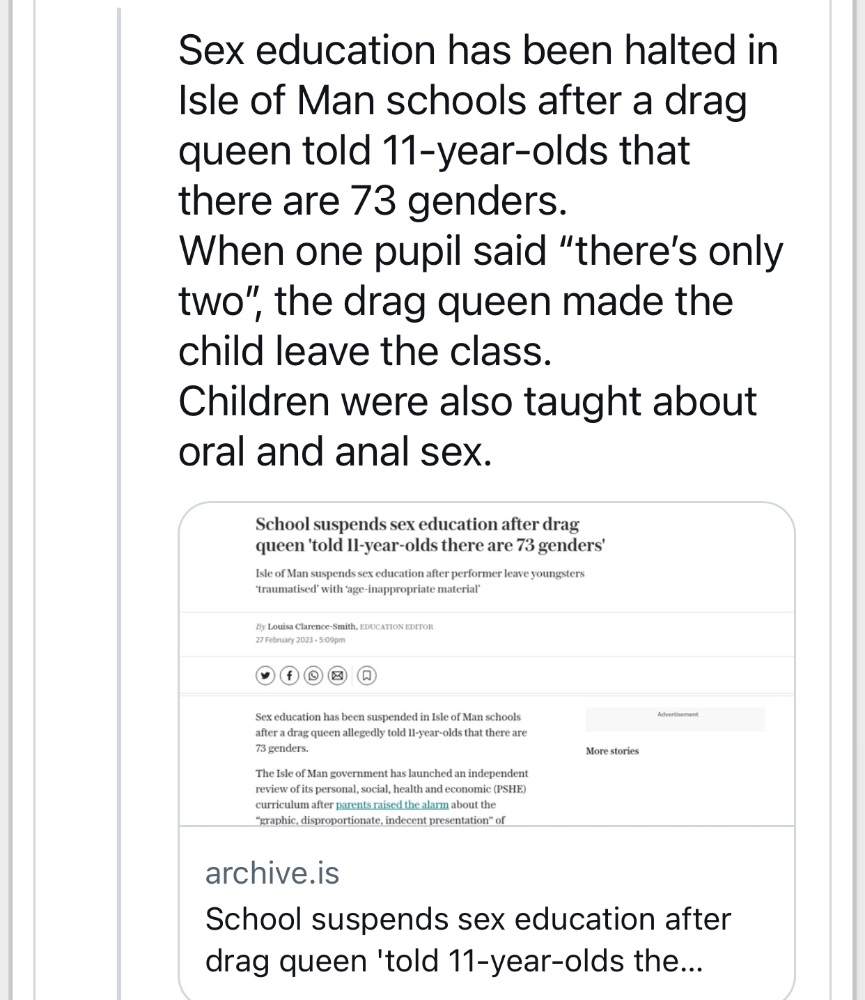Click the post line 'child leave the class.'
Screen dimensions: 865x1000
[x=365, y=351]
